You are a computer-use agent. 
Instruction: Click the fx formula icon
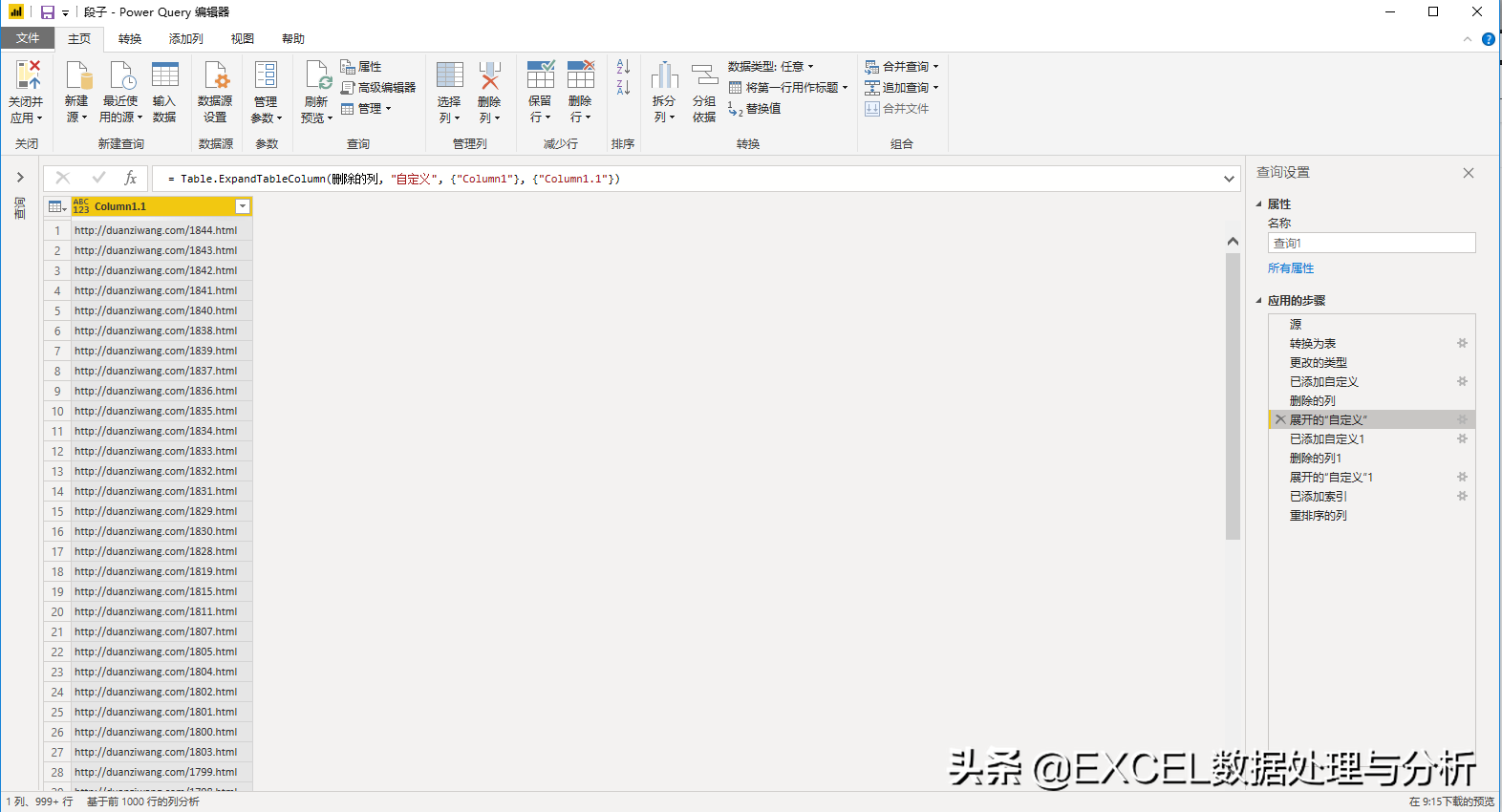coord(131,178)
